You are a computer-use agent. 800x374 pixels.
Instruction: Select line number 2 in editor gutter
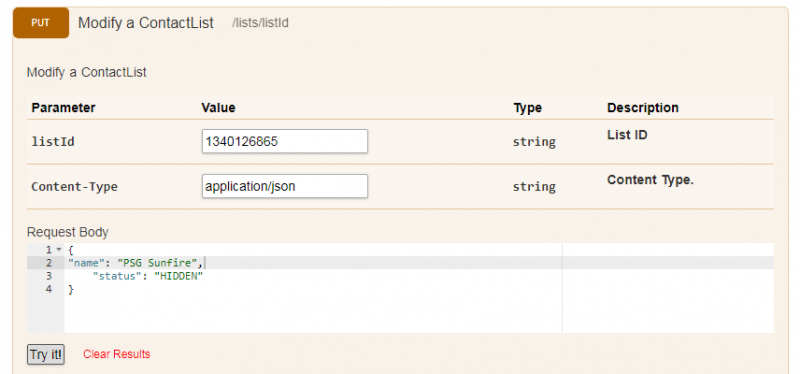(x=49, y=263)
